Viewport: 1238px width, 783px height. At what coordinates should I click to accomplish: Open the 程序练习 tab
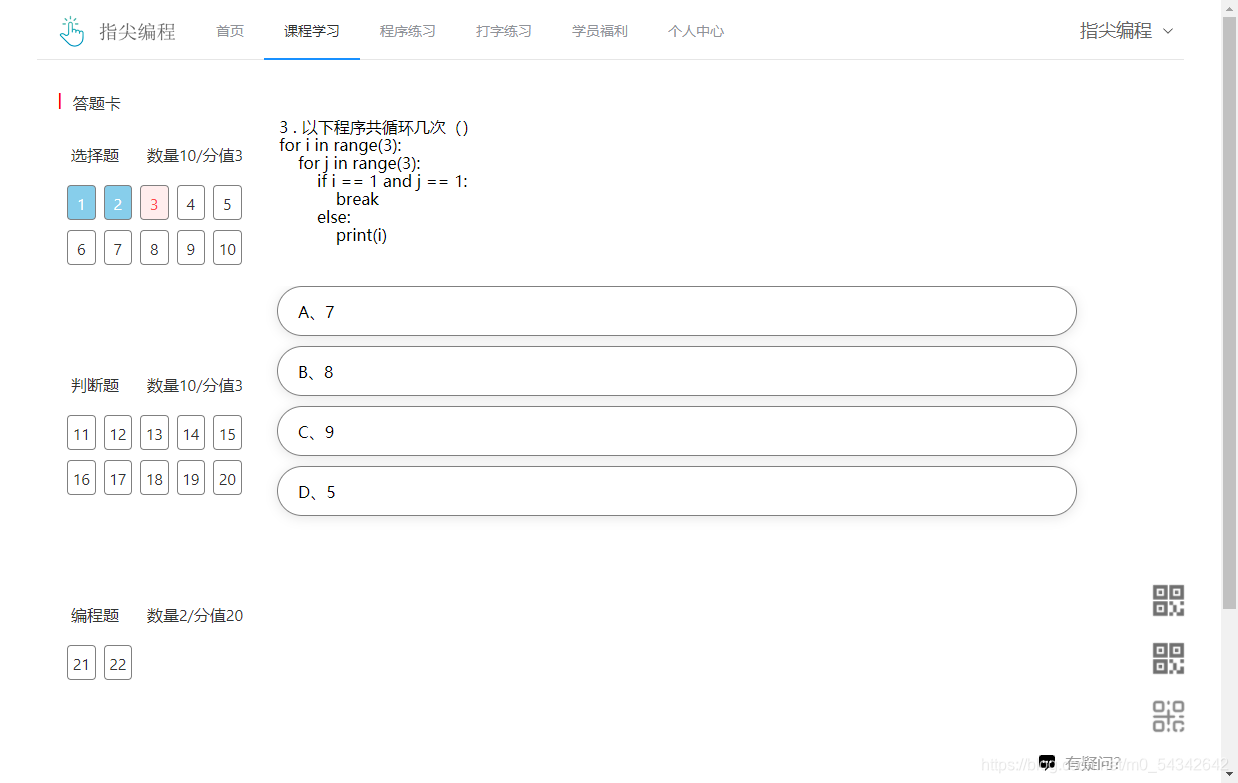click(408, 31)
